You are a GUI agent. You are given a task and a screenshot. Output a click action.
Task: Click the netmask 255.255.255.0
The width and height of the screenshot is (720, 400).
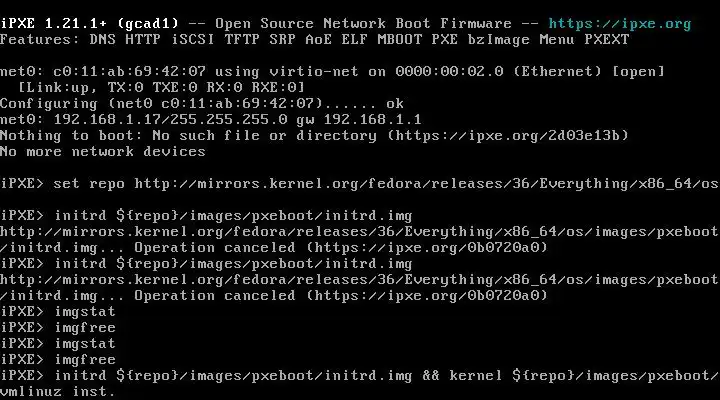pos(224,120)
